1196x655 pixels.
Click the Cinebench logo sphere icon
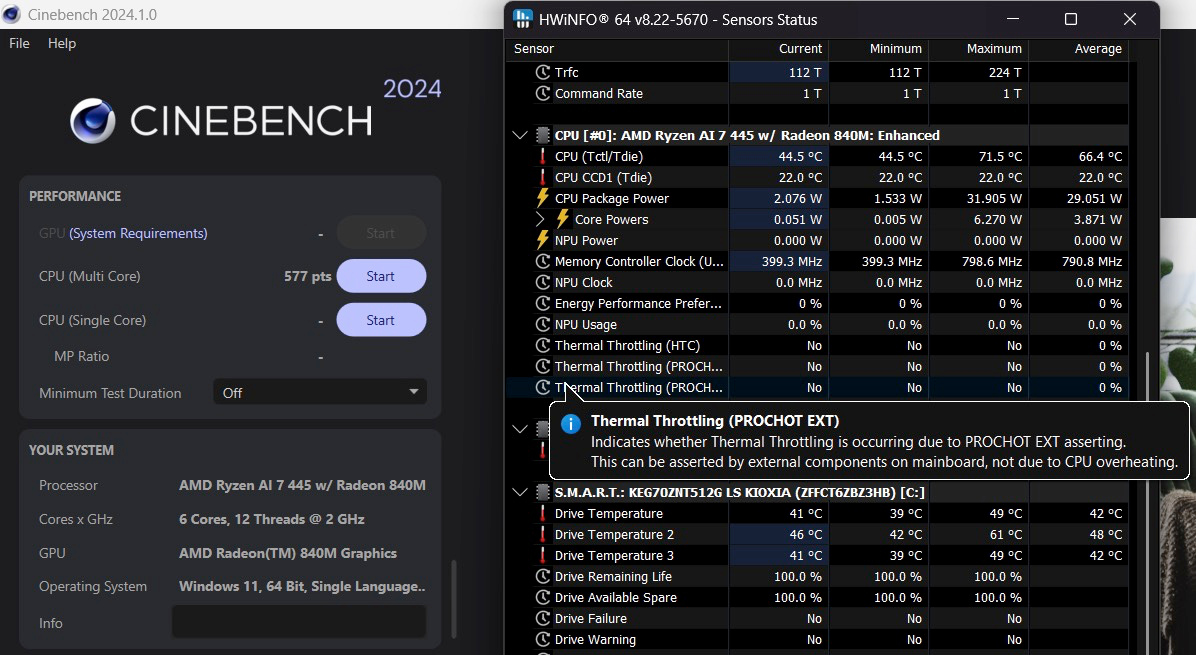(92, 120)
